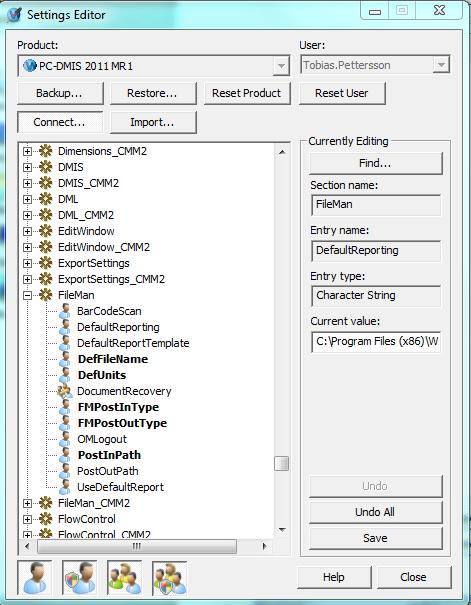Select the UseDefaultReport entry

(x=120, y=487)
